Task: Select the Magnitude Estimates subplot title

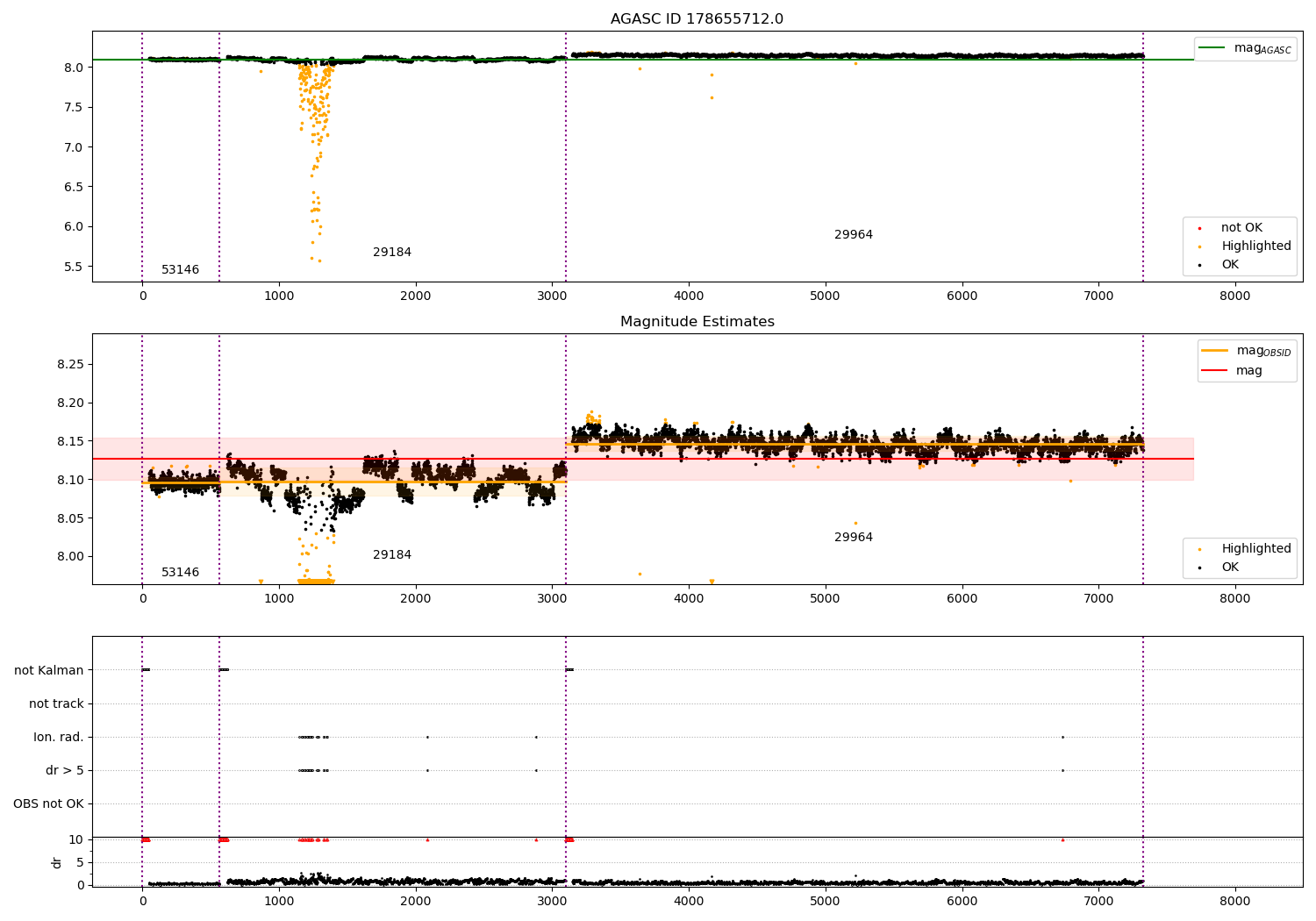Action: pos(697,322)
